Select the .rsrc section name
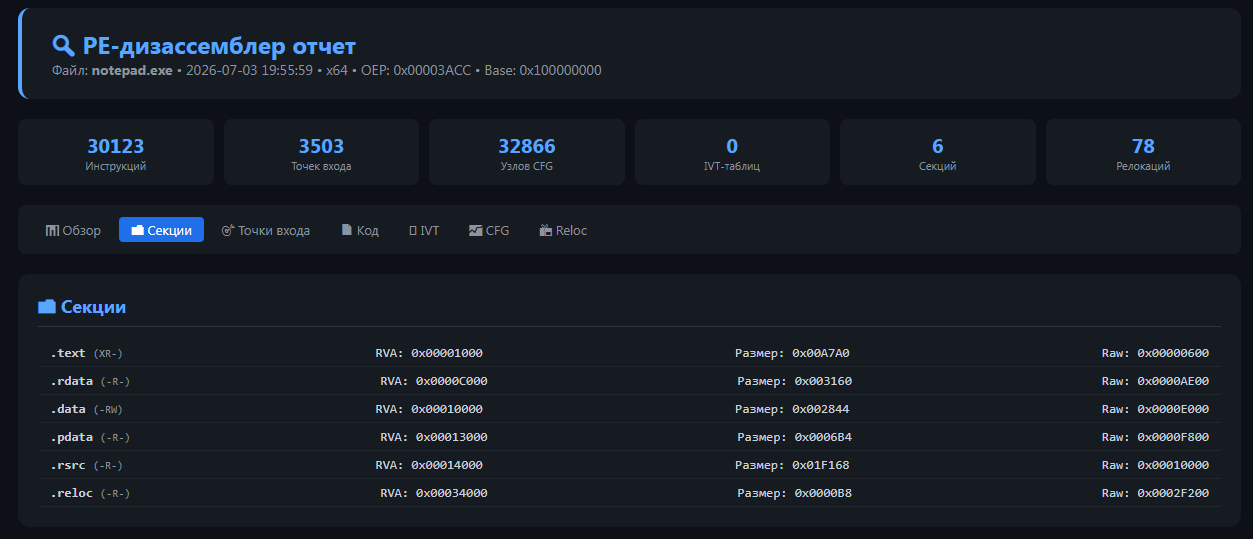Image resolution: width=1253 pixels, height=539 pixels. click(68, 465)
